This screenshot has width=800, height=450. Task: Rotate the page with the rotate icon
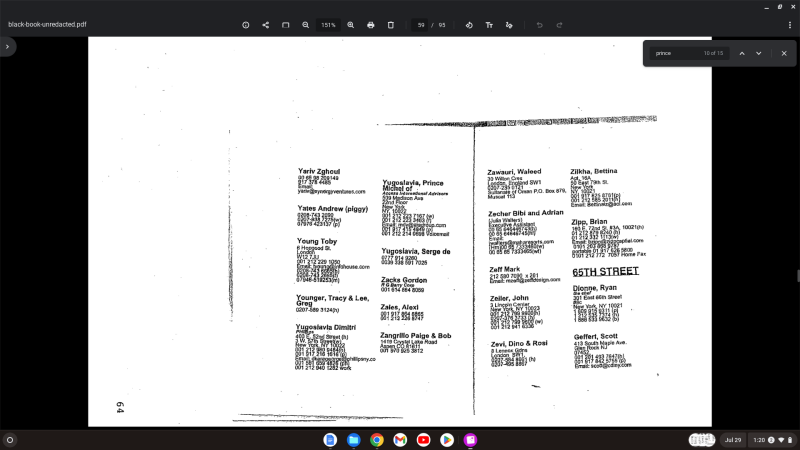pos(469,25)
